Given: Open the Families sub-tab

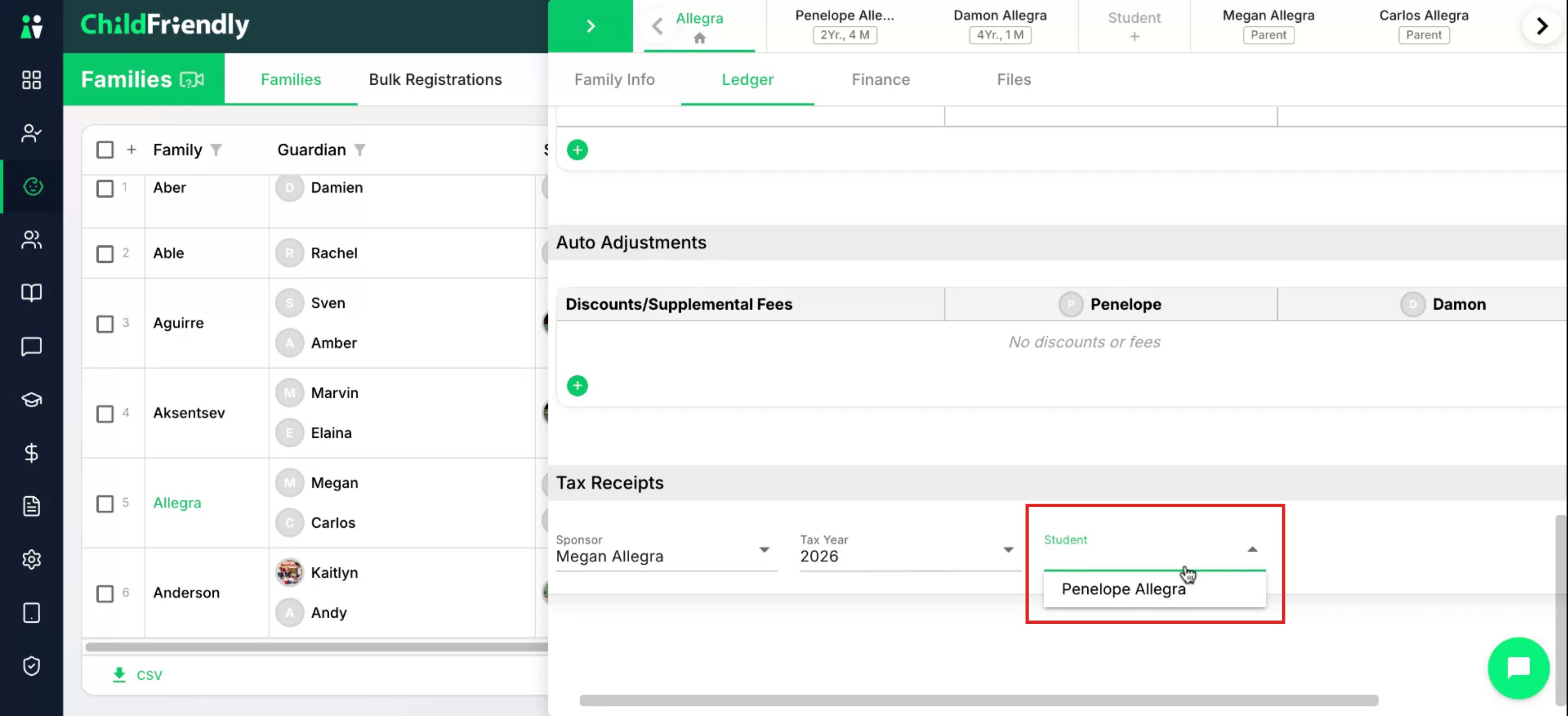Looking at the screenshot, I should [x=291, y=79].
